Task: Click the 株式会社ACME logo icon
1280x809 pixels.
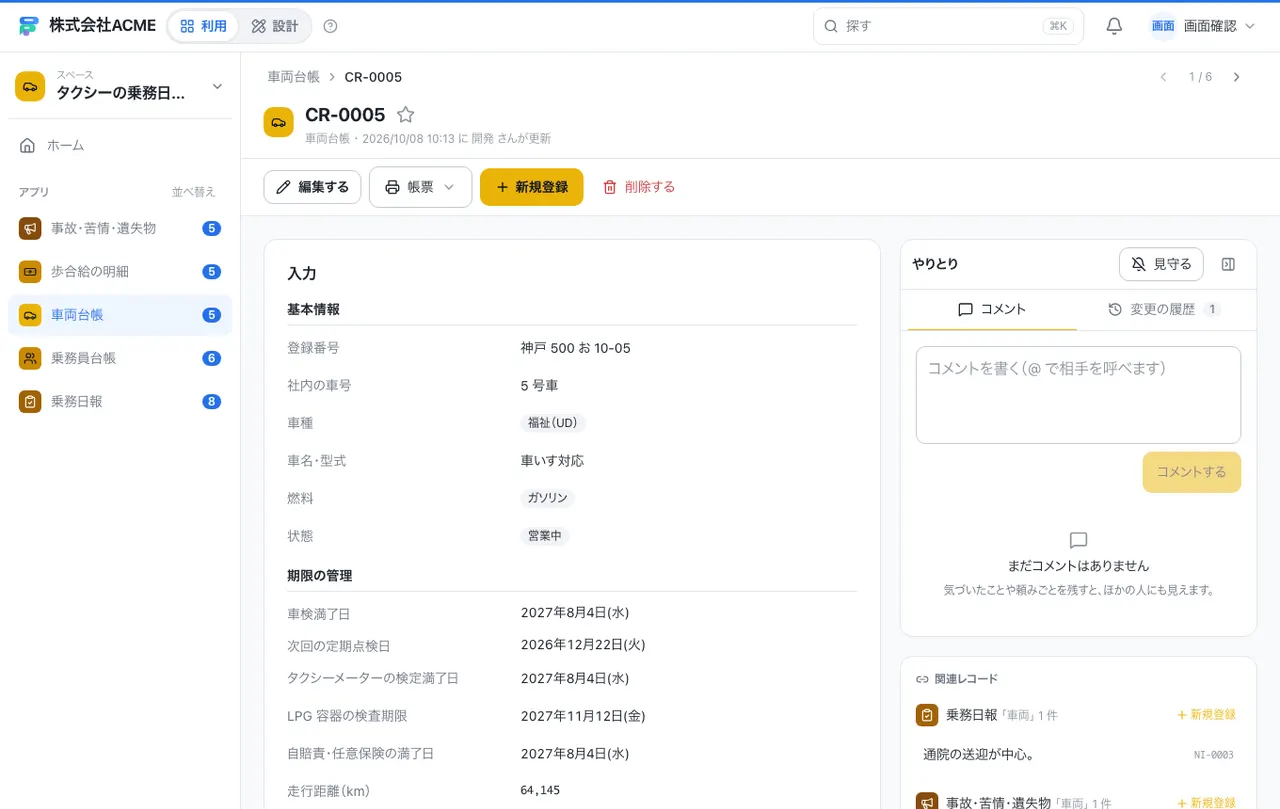Action: tap(29, 26)
